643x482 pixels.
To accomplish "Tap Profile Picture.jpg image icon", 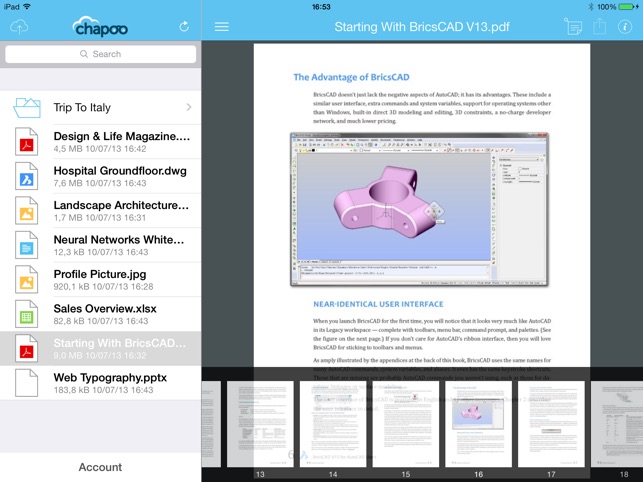I will [27, 279].
